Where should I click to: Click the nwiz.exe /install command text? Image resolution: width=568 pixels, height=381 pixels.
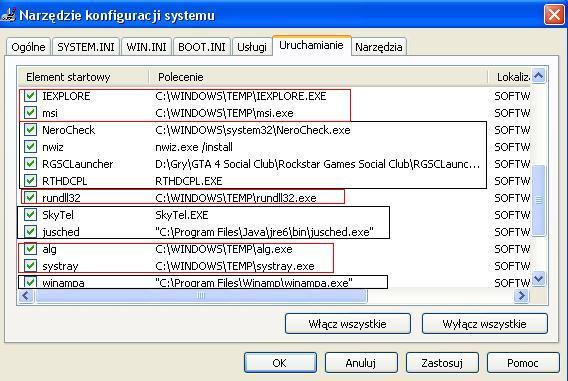pyautogui.click(x=194, y=147)
